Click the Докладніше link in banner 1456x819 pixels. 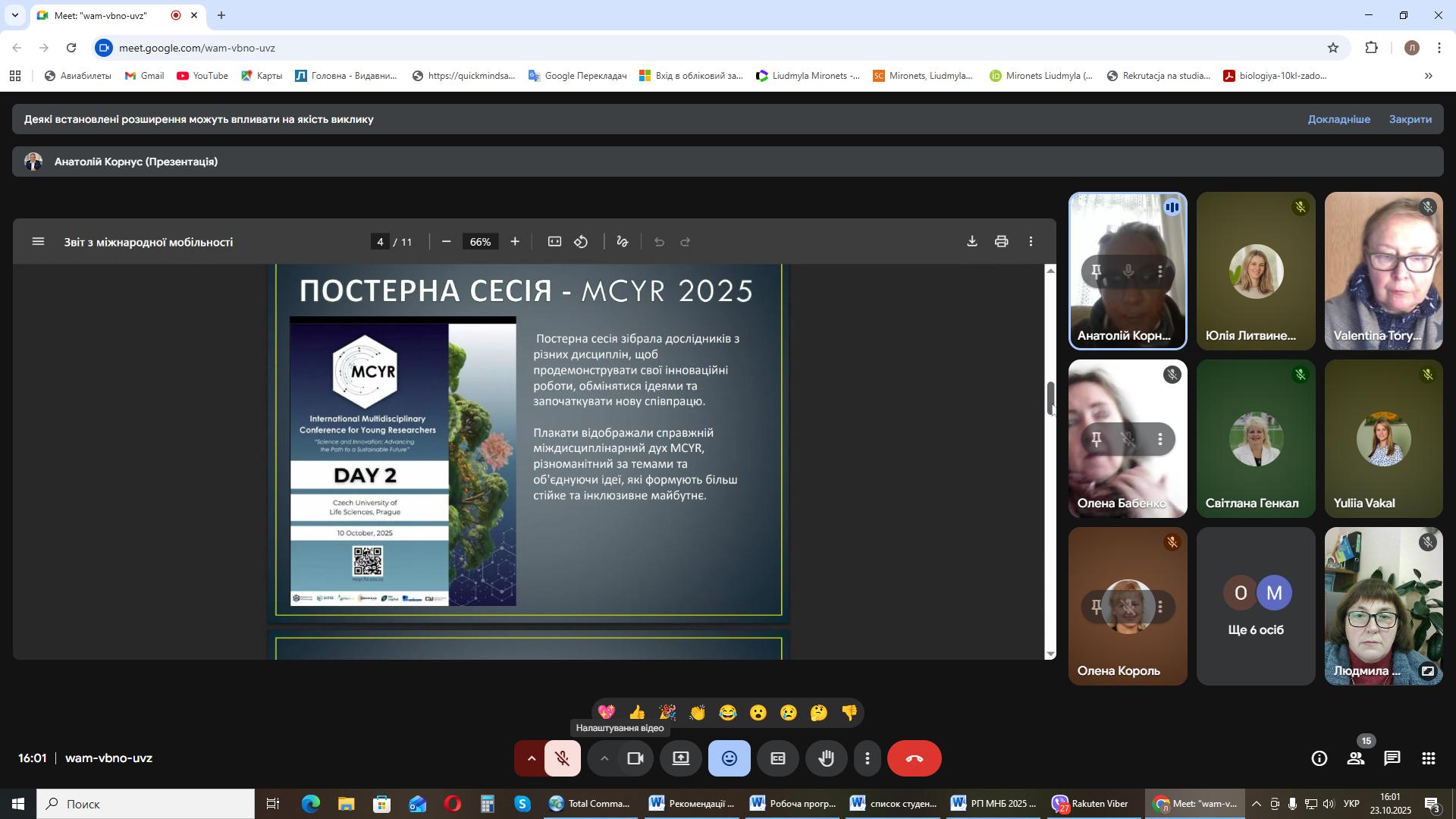click(1338, 119)
